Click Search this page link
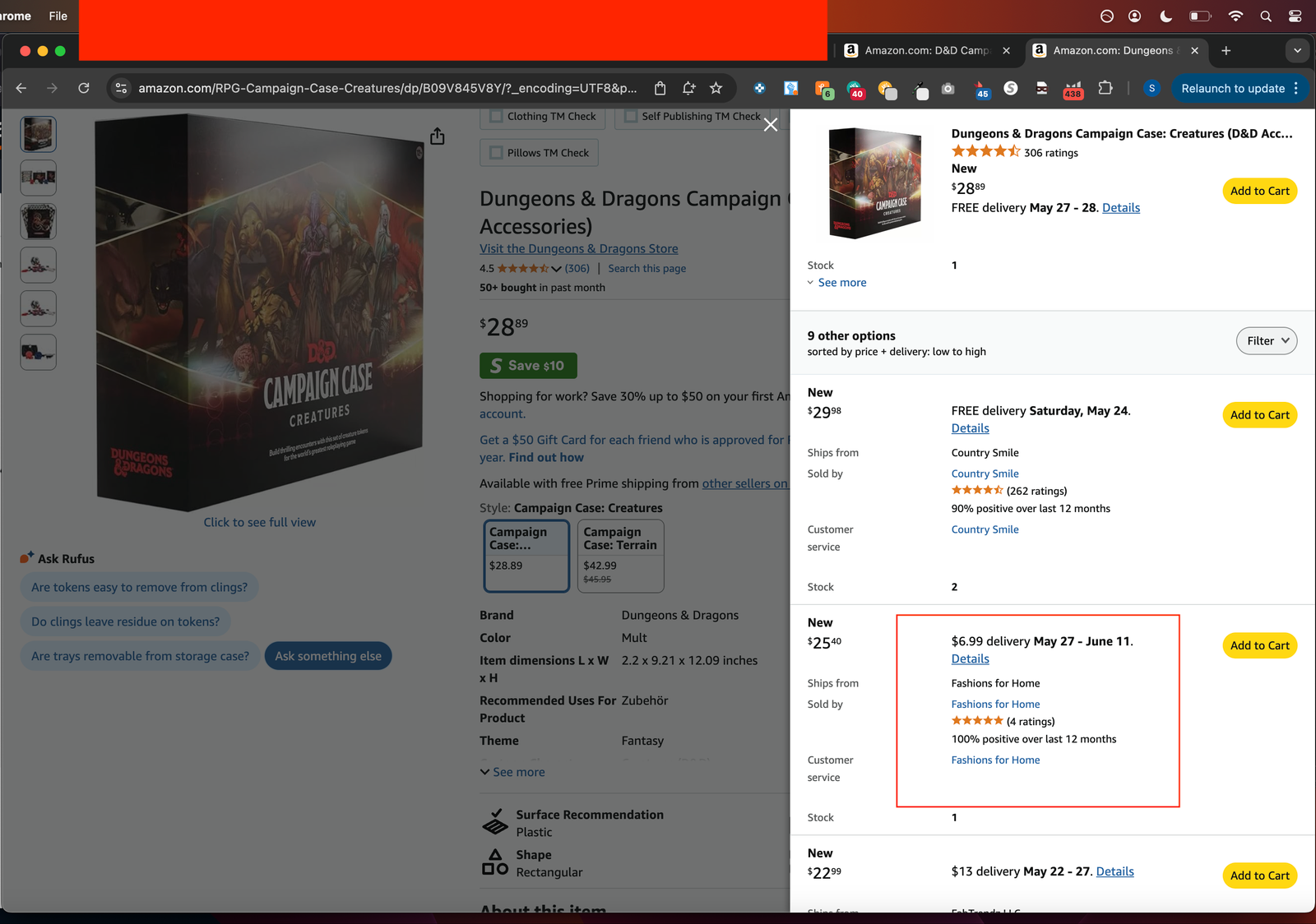The image size is (1316, 924). [x=646, y=269]
